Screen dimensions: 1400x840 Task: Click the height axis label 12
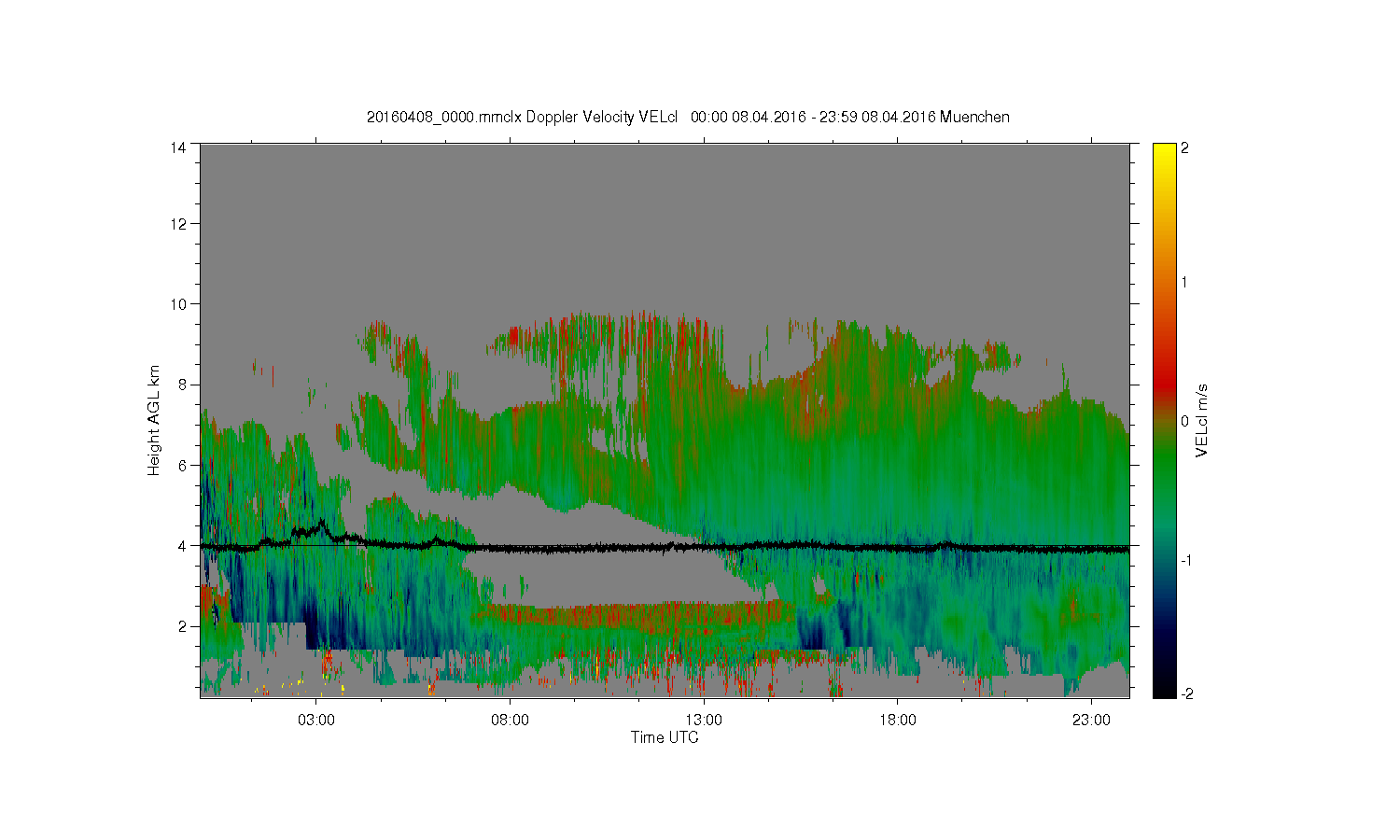[x=178, y=224]
